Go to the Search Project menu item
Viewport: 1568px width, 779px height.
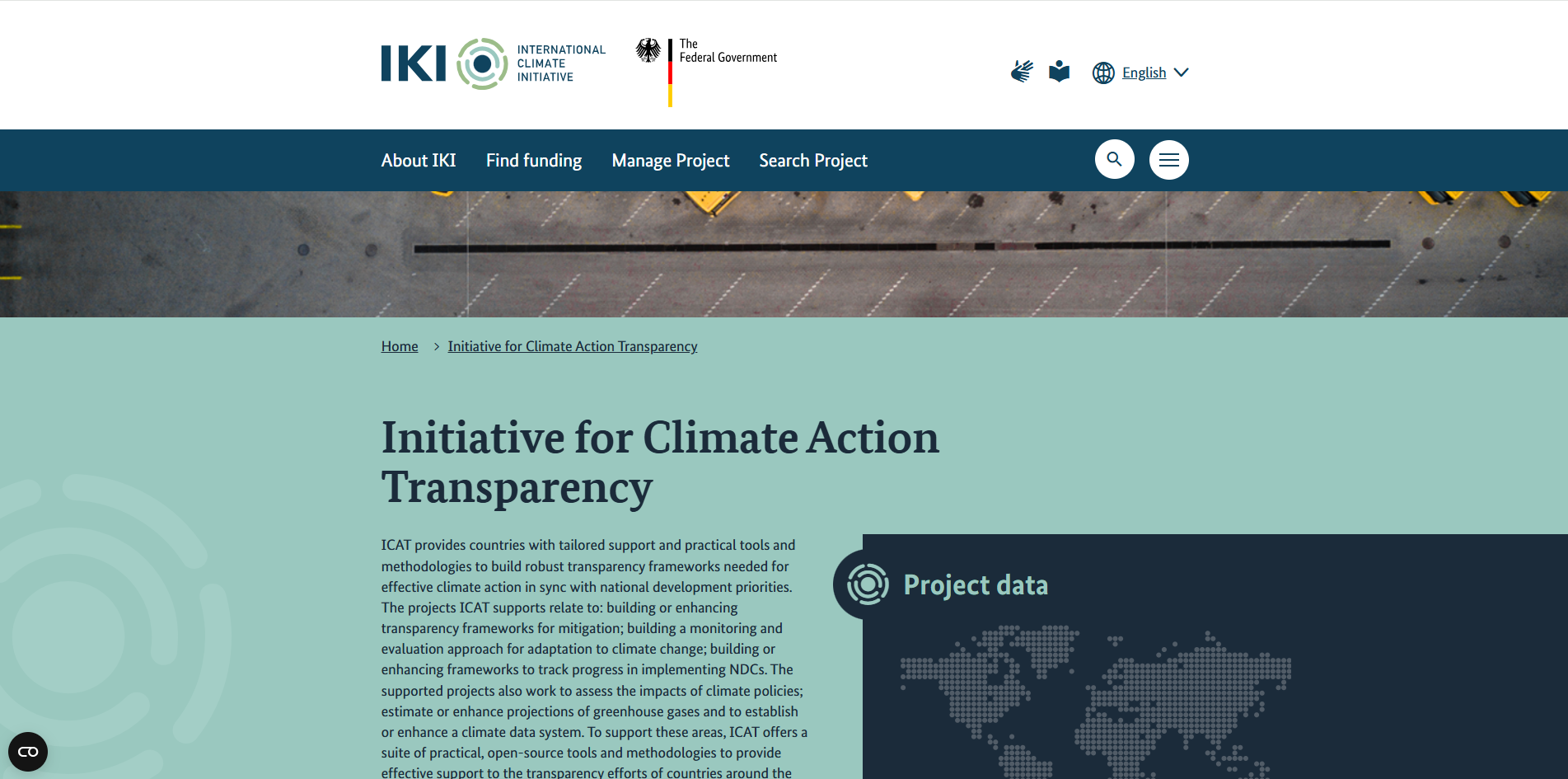(813, 161)
